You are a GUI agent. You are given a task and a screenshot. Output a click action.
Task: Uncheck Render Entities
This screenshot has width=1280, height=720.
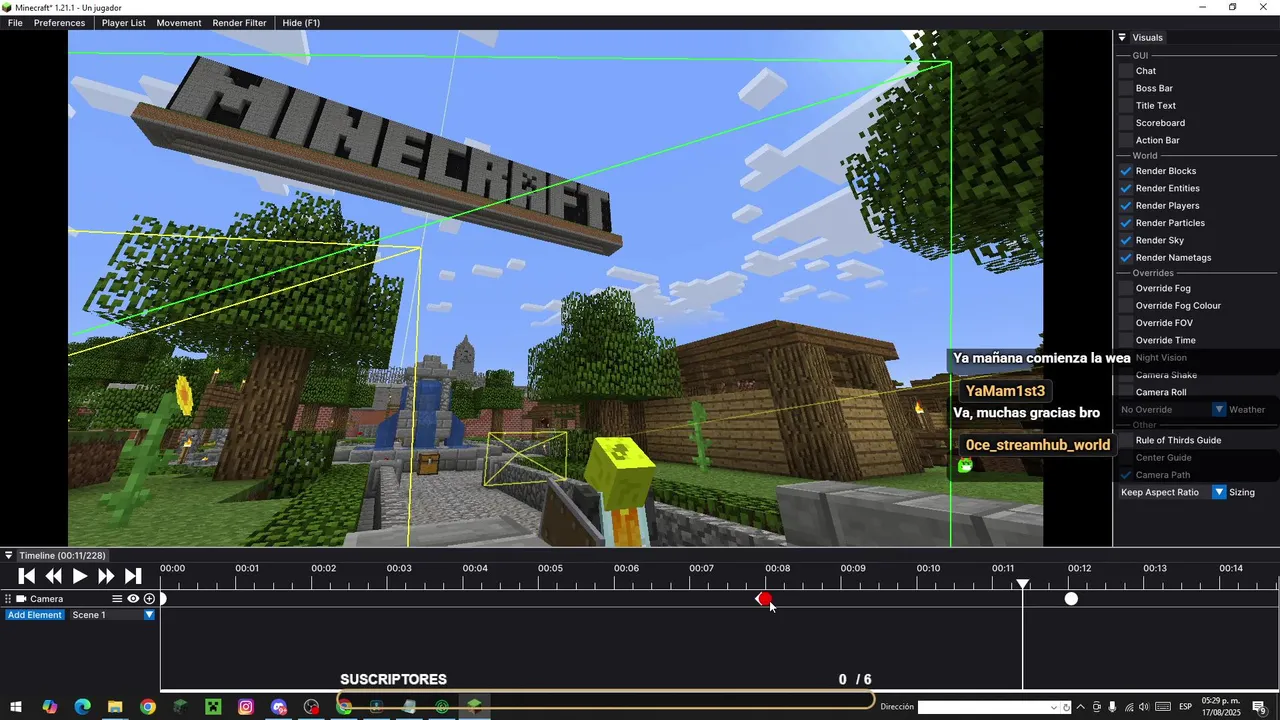point(1126,188)
